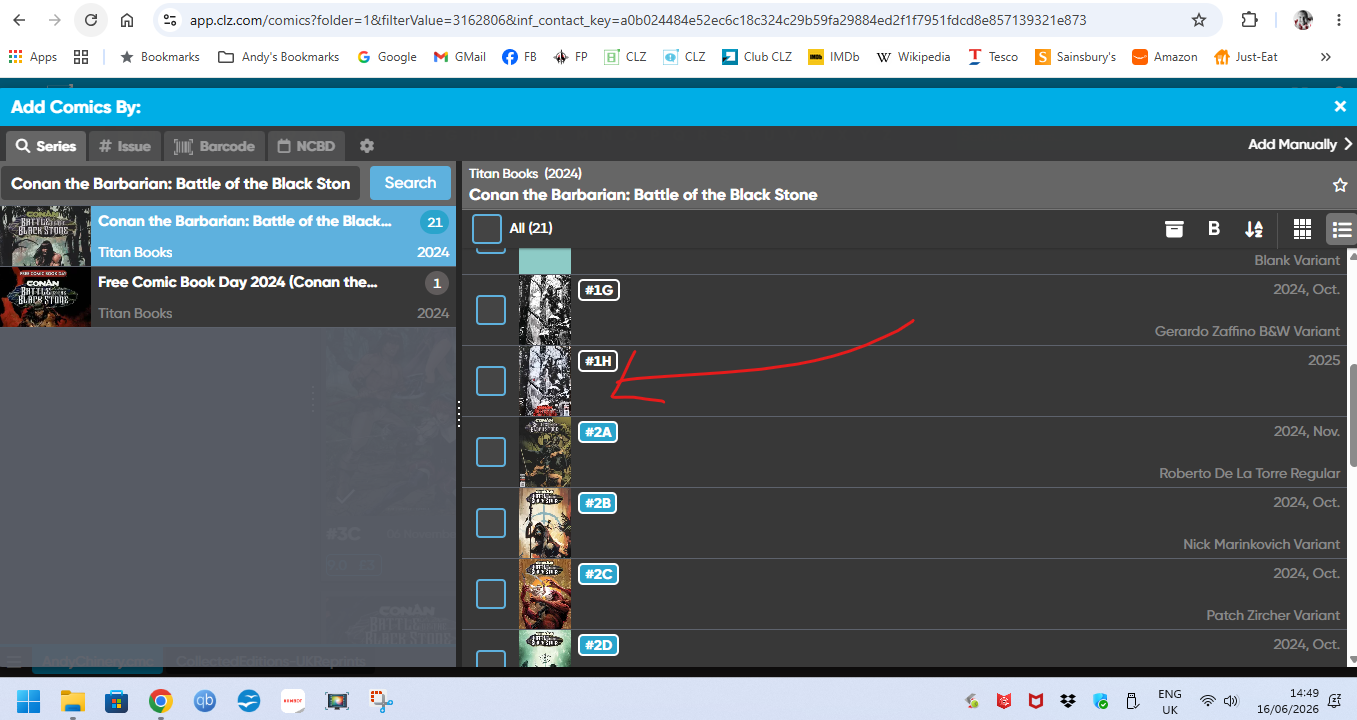The image size is (1357, 720).
Task: Select Free Comic Book Day 2024 result
Action: pos(228,297)
